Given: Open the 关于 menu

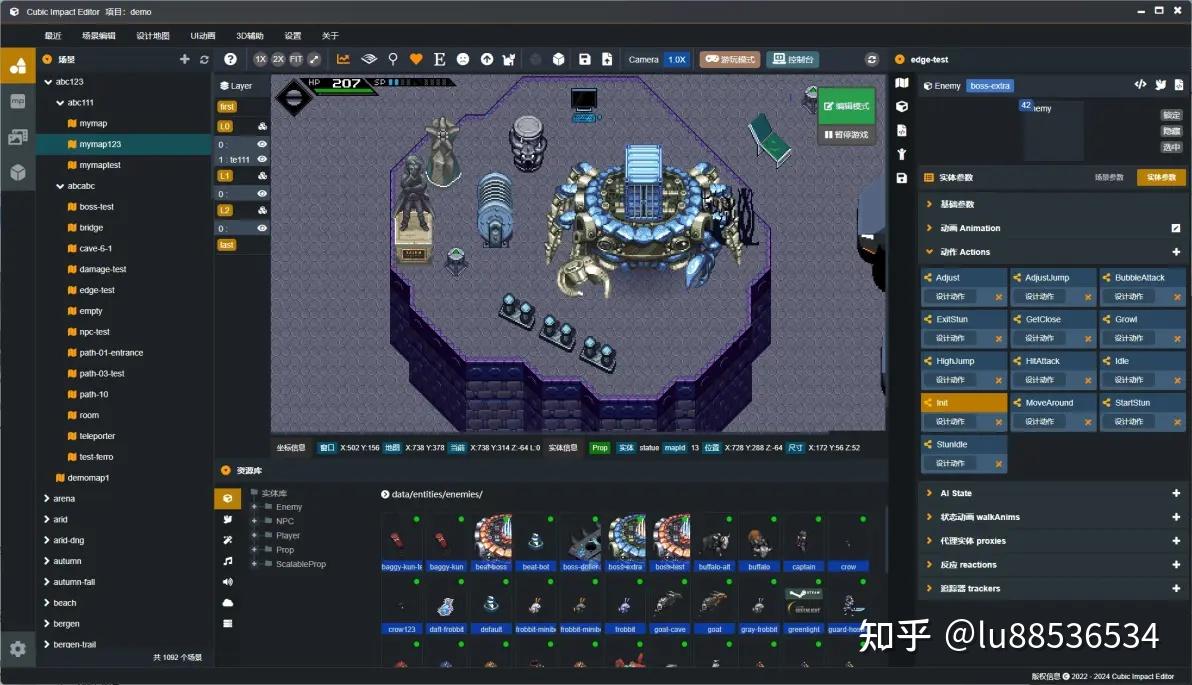Looking at the screenshot, I should coord(330,36).
